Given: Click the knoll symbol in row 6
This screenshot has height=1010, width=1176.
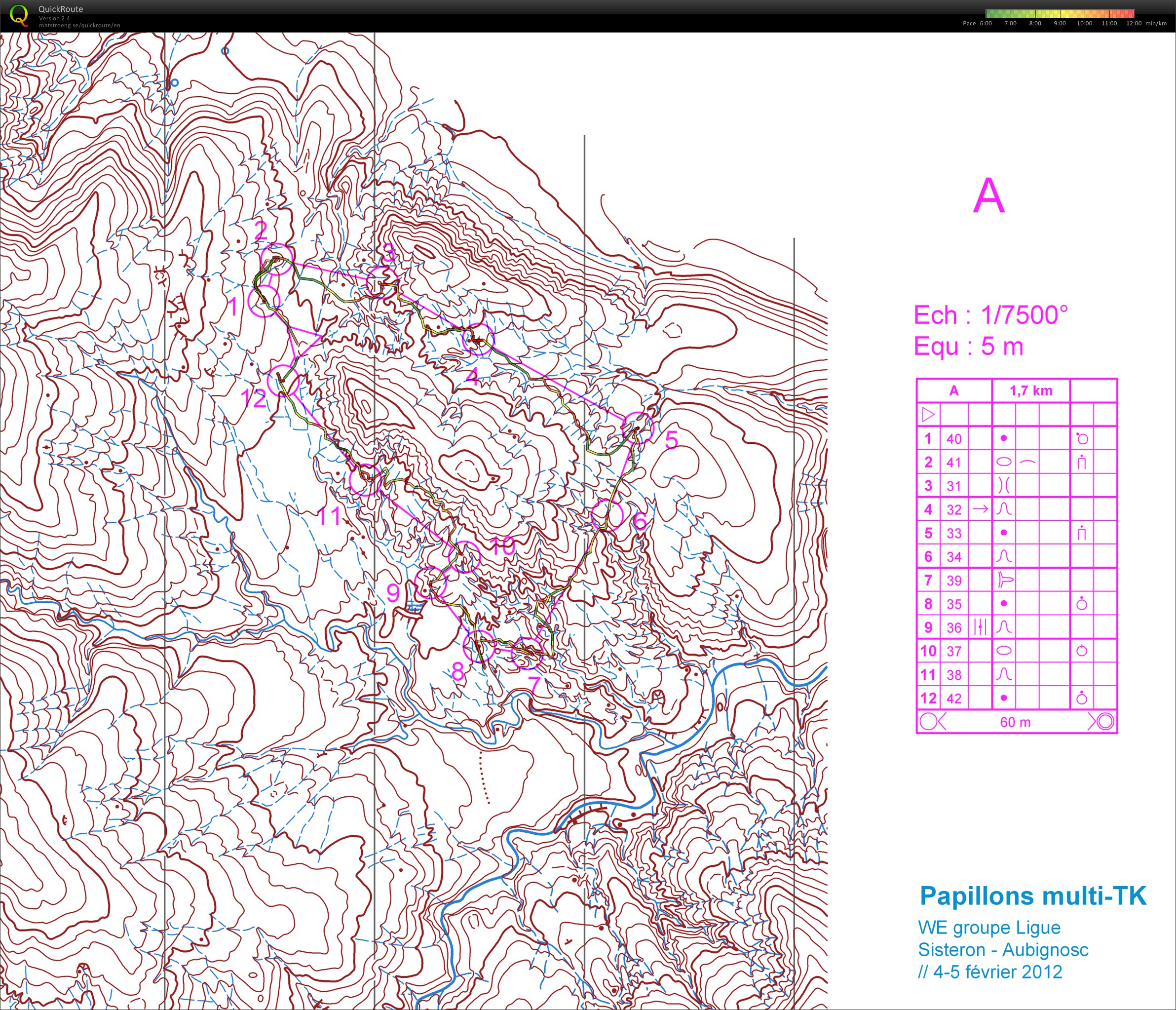Looking at the screenshot, I should (x=1003, y=556).
